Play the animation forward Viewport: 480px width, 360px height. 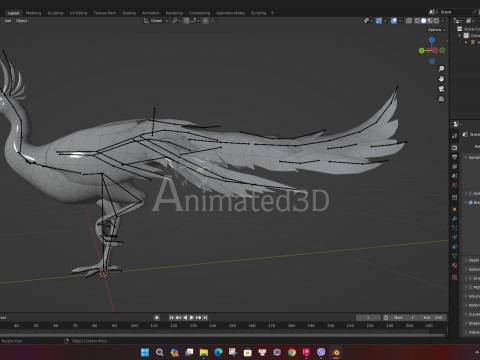coord(192,318)
